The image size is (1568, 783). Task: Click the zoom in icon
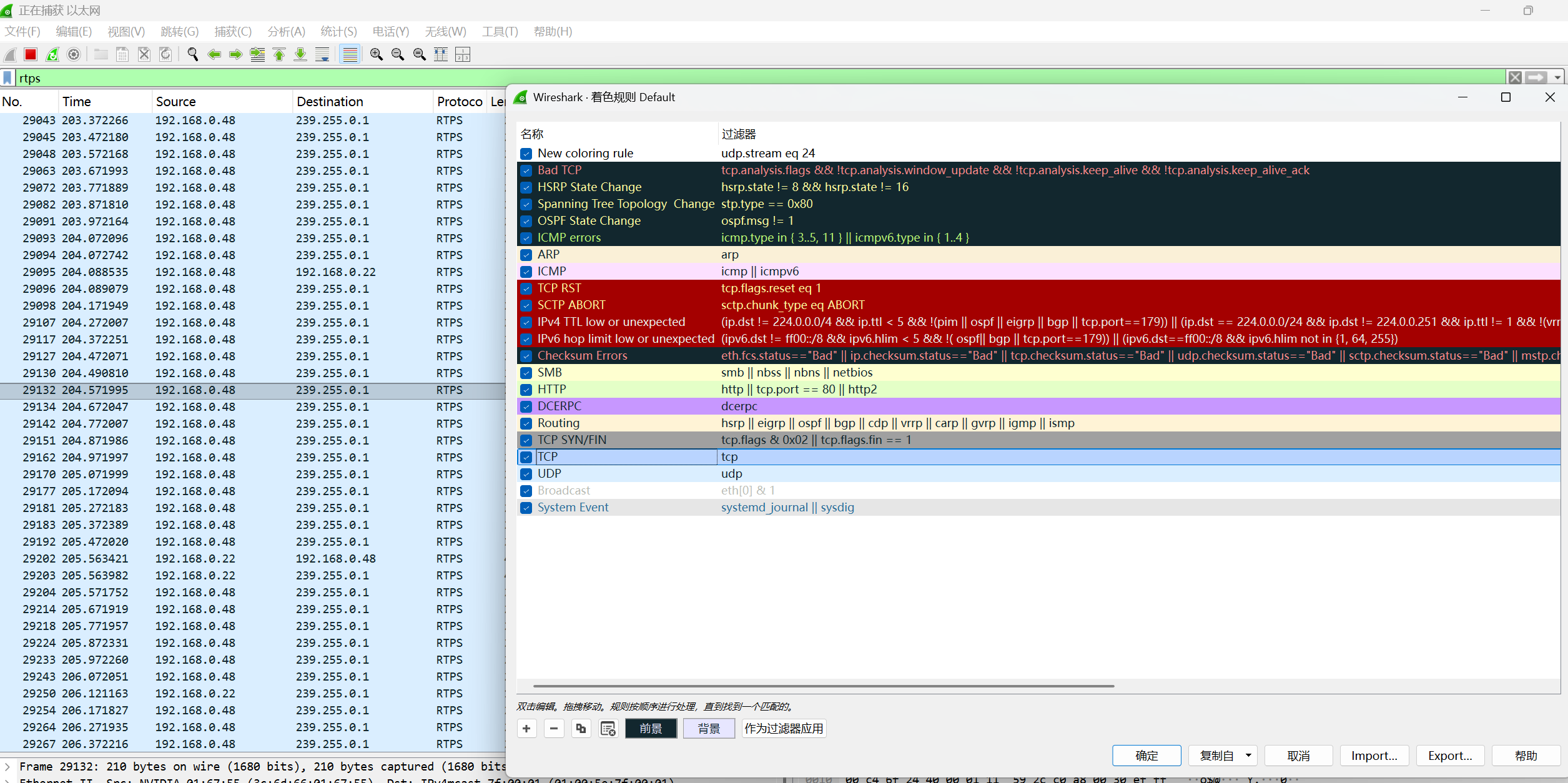pos(377,54)
